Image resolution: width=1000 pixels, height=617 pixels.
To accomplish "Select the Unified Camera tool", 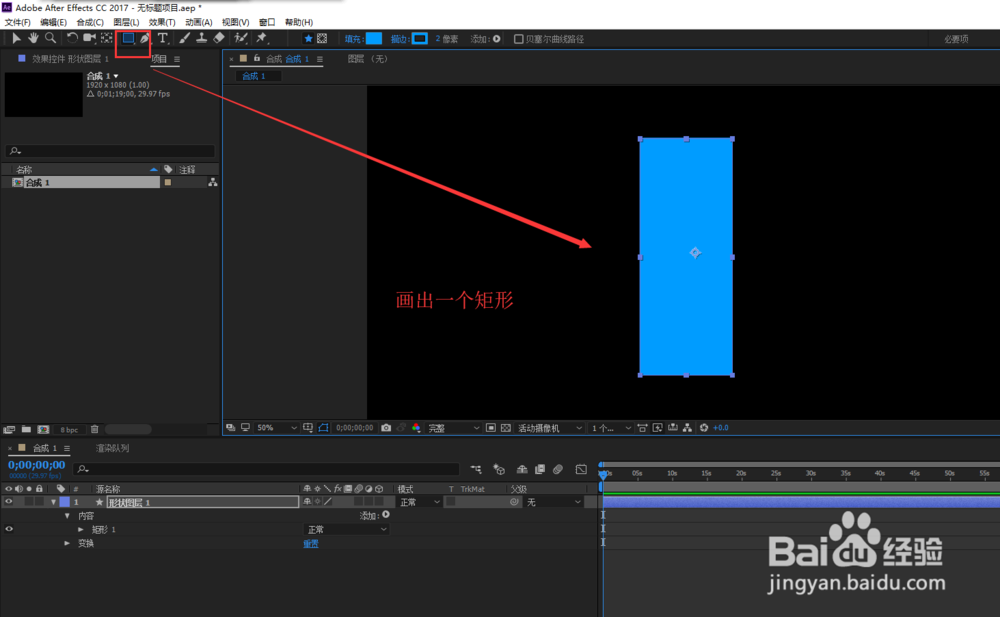I will [x=89, y=38].
